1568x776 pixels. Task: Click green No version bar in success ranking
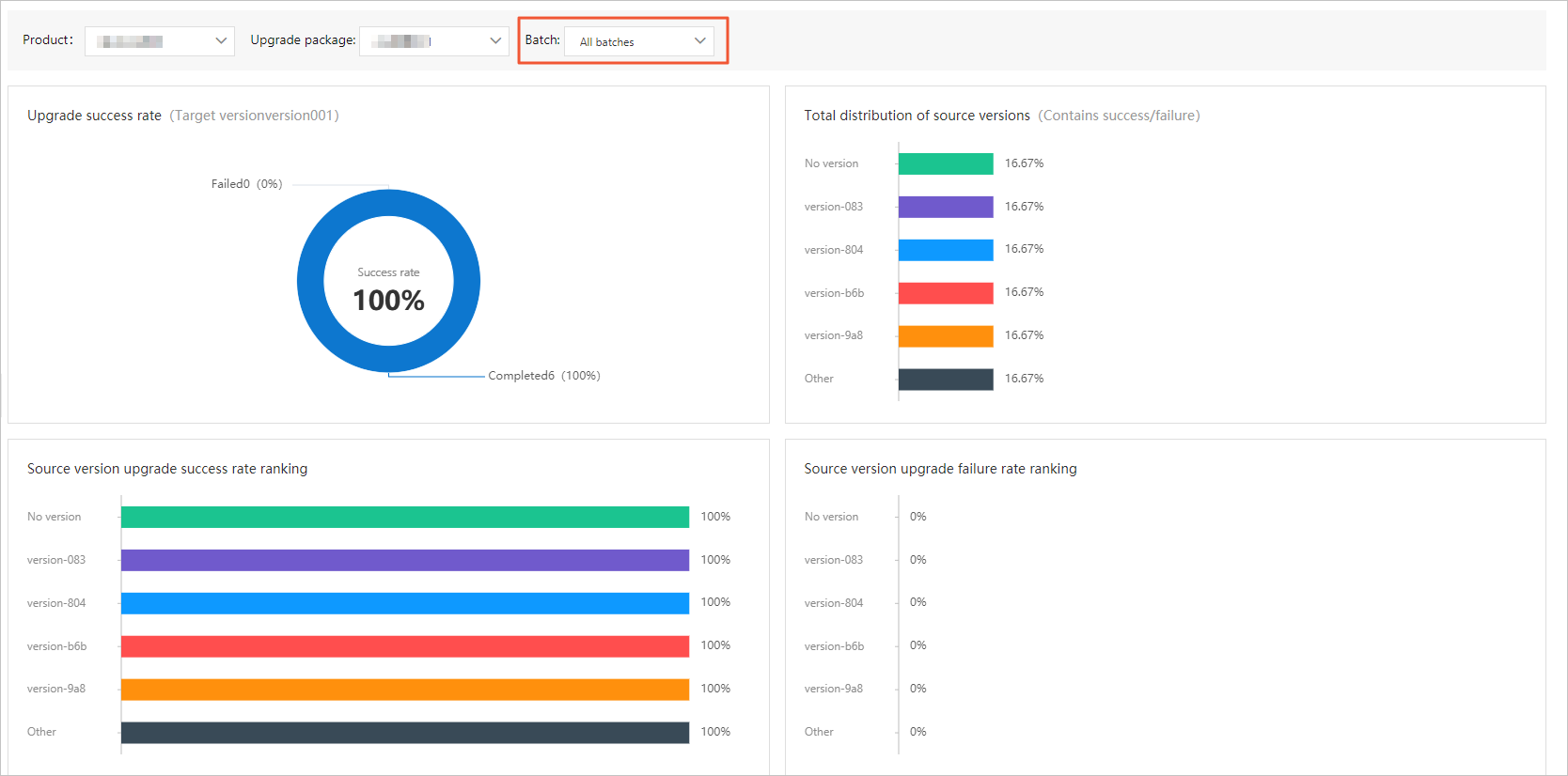coord(405,518)
